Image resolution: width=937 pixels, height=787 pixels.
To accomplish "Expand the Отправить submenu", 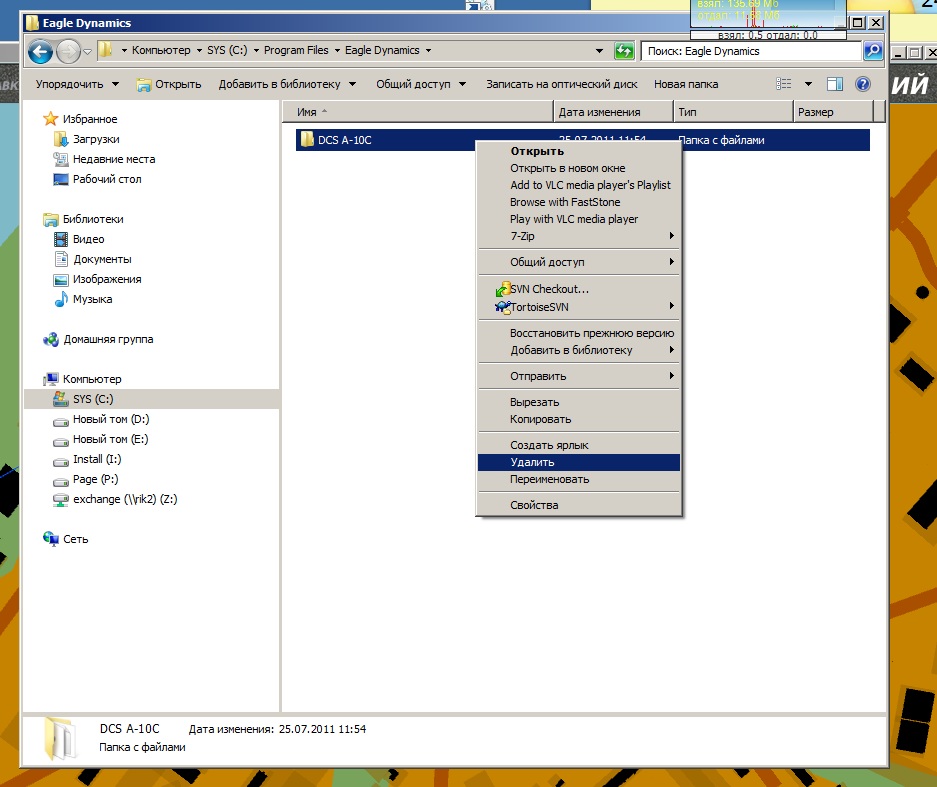I will tap(579, 376).
